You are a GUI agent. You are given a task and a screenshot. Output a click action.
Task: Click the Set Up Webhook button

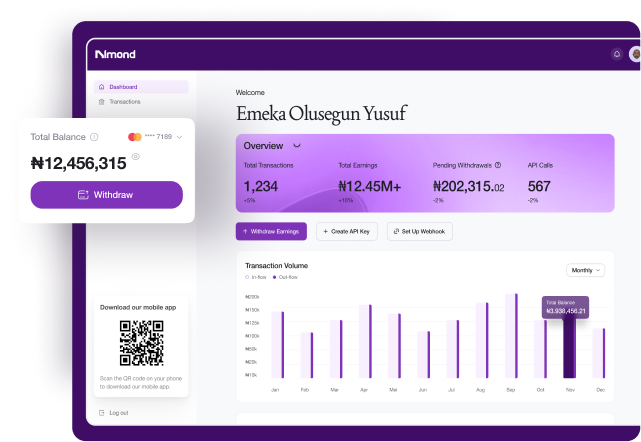pyautogui.click(x=420, y=231)
